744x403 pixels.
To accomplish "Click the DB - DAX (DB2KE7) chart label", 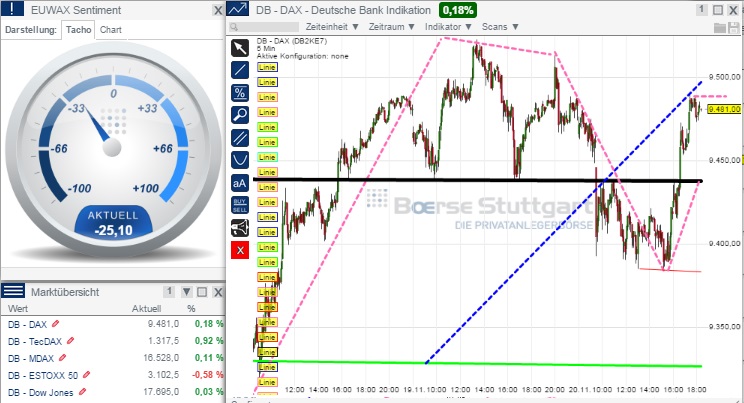I will pos(292,41).
